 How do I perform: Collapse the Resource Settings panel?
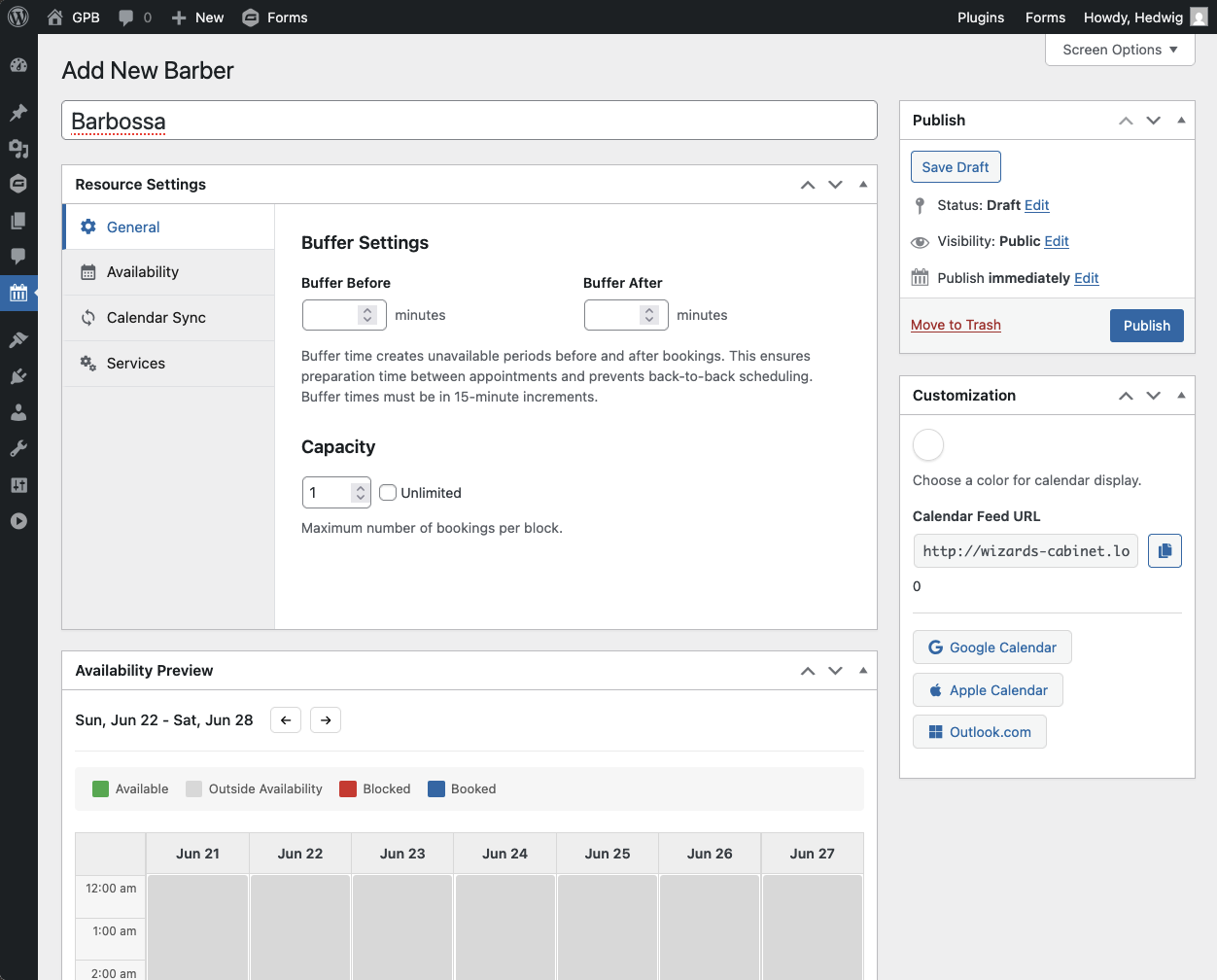point(863,185)
